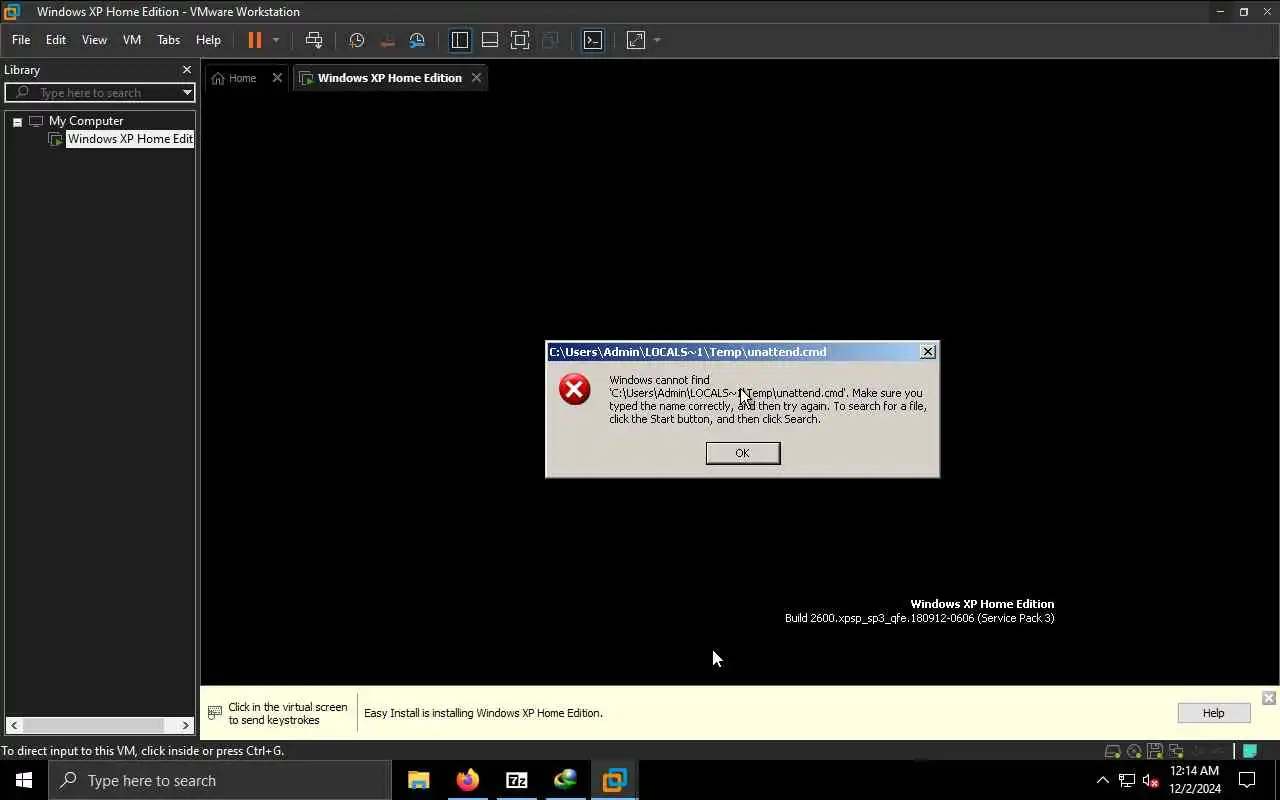This screenshot has height=800, width=1280.
Task: Open the clock showing 12:14 AM
Action: (1195, 780)
